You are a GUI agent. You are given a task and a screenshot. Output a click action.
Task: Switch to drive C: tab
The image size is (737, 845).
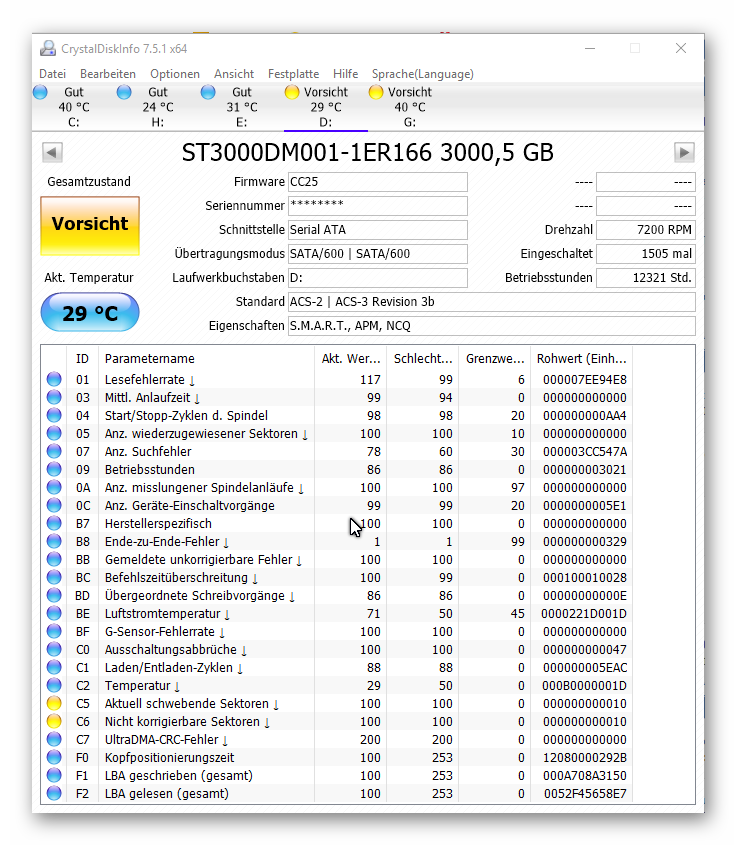tap(74, 107)
